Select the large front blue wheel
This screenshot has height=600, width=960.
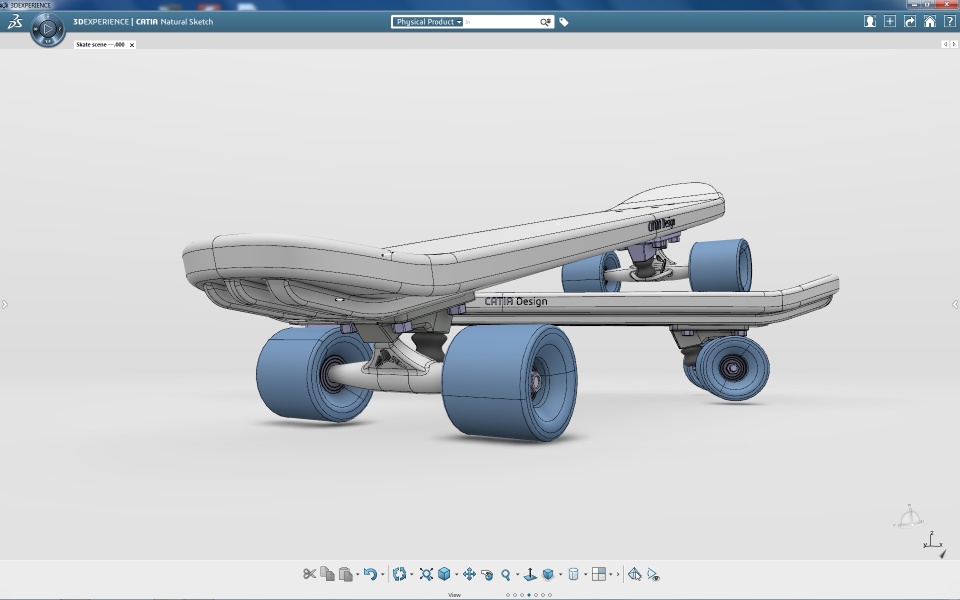click(x=509, y=382)
